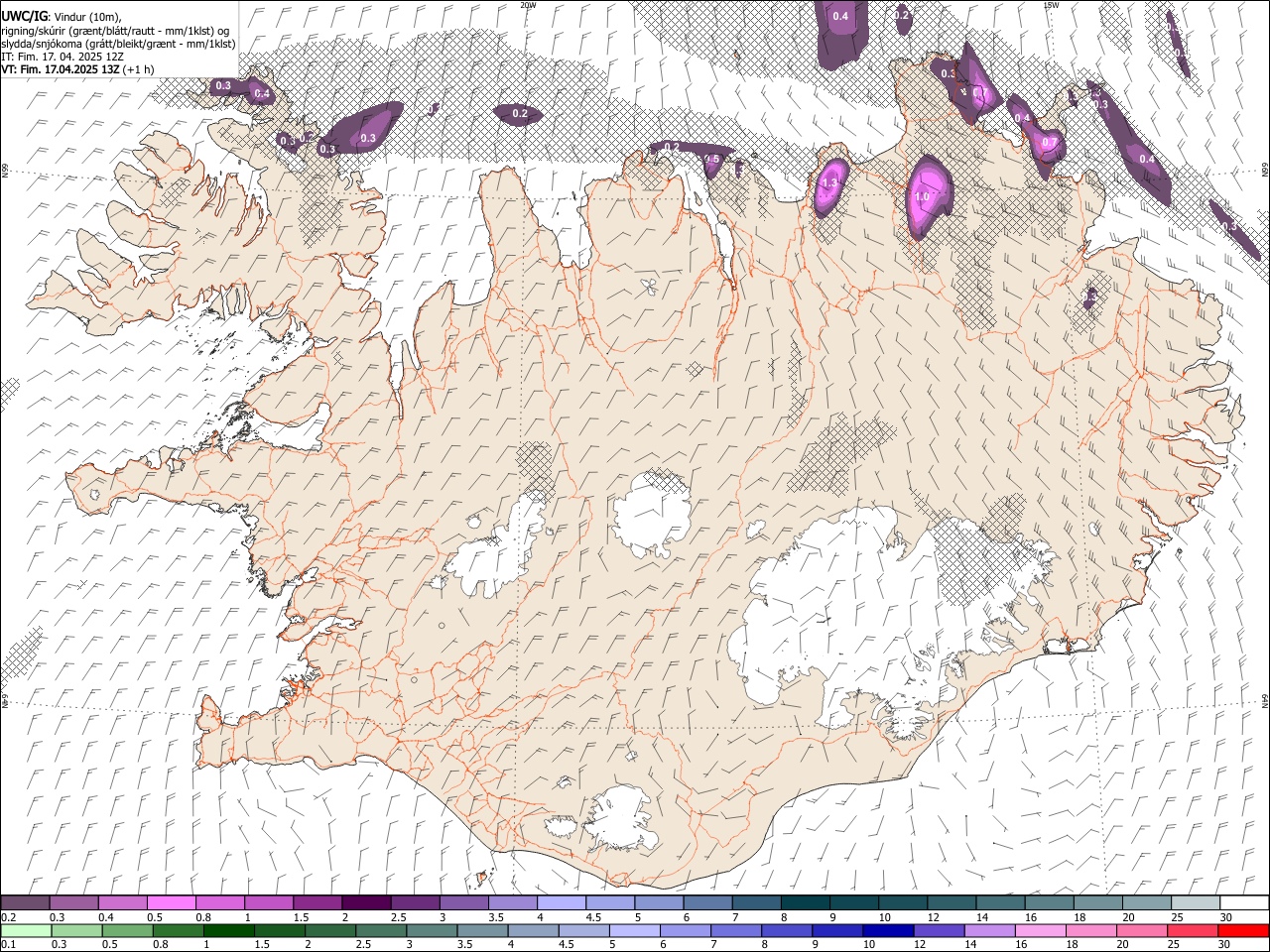Click the snowfall cell labeled 1.3
Screen dimensions: 1270x952
pos(830,186)
